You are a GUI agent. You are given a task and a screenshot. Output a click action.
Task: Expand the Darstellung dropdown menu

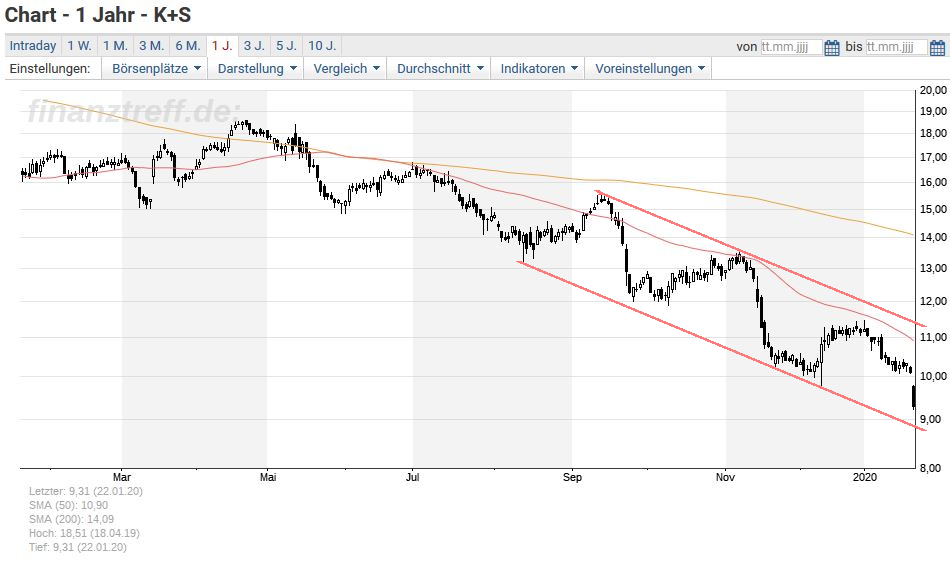click(257, 68)
